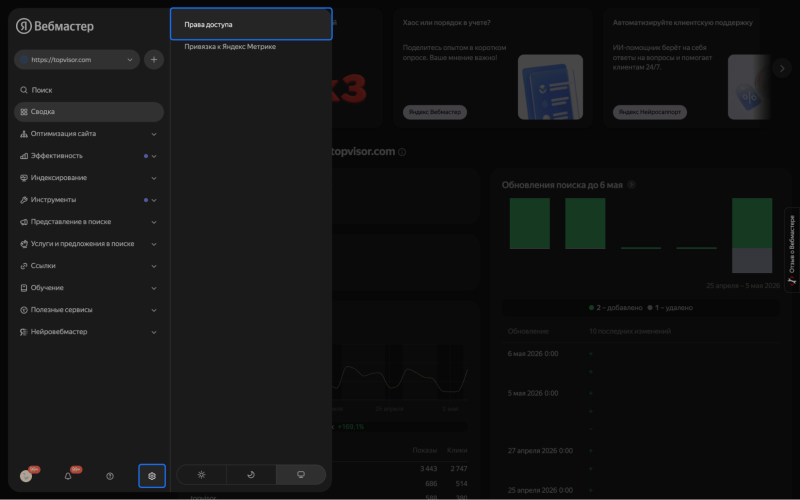Open Права доступа settings item

[251, 24]
